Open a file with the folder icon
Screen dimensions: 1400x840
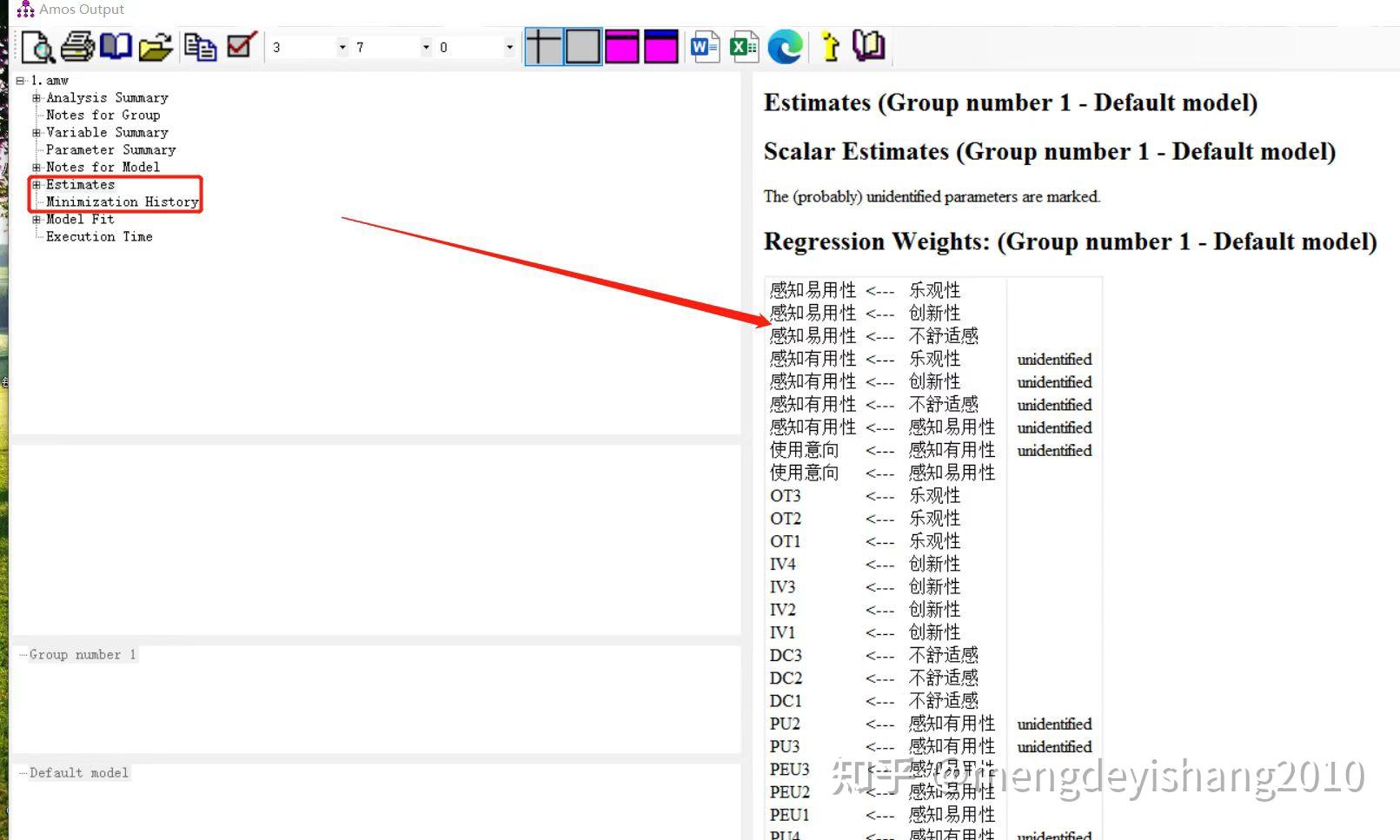(156, 46)
